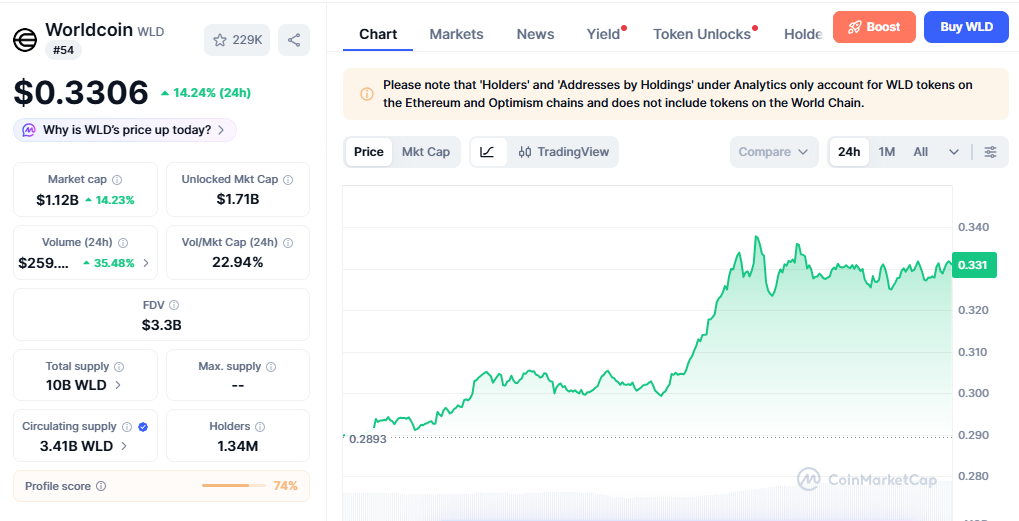This screenshot has height=521, width=1019.
Task: Open the Volume (24h) info icon
Action: 123,243
